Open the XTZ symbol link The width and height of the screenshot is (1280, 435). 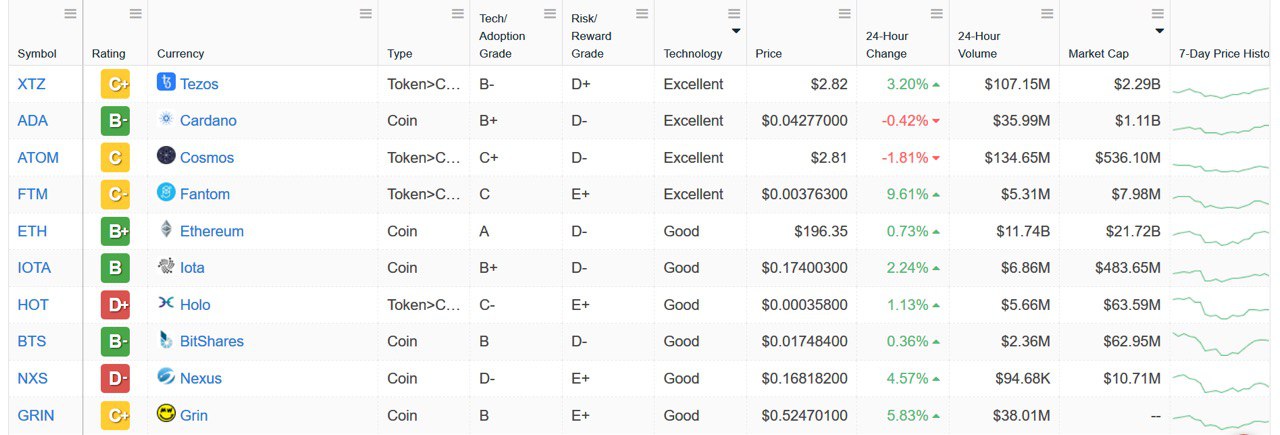click(x=33, y=84)
